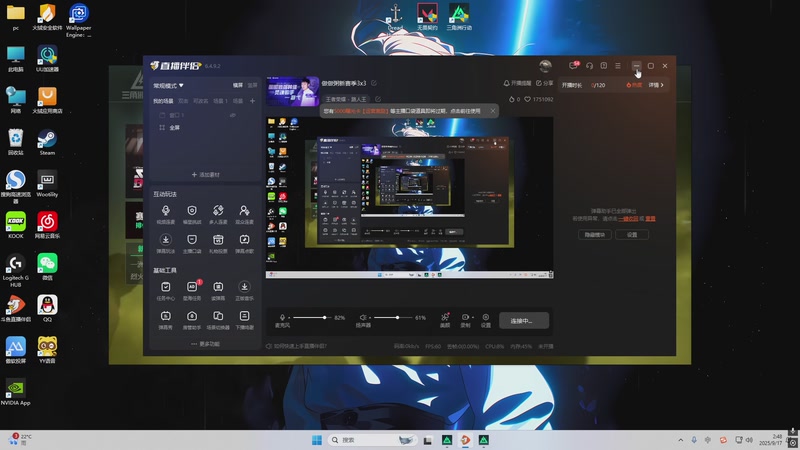
Task: Click the stream preview canvas
Action: point(409,198)
